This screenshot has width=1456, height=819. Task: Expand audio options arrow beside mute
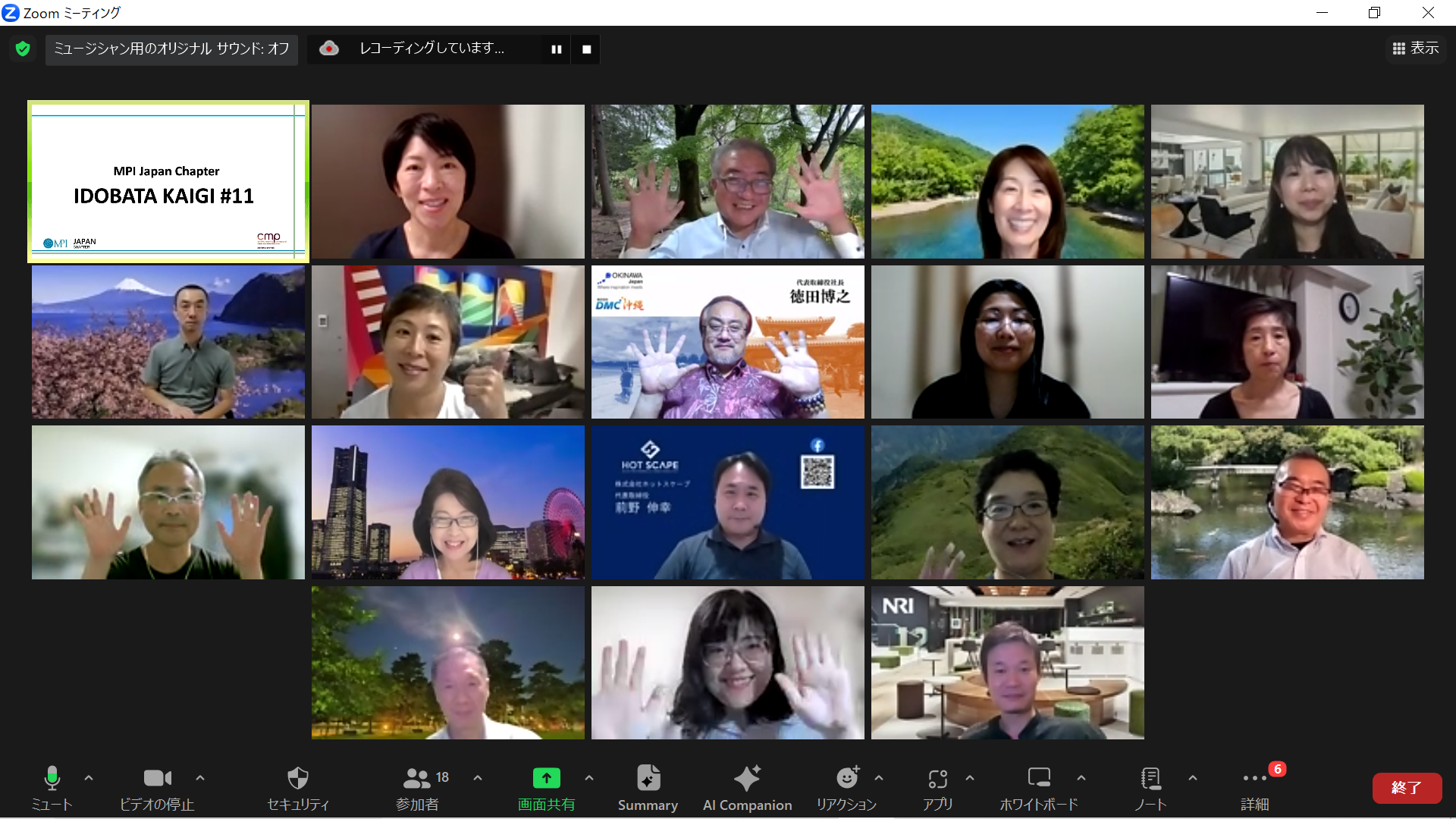coord(89,778)
